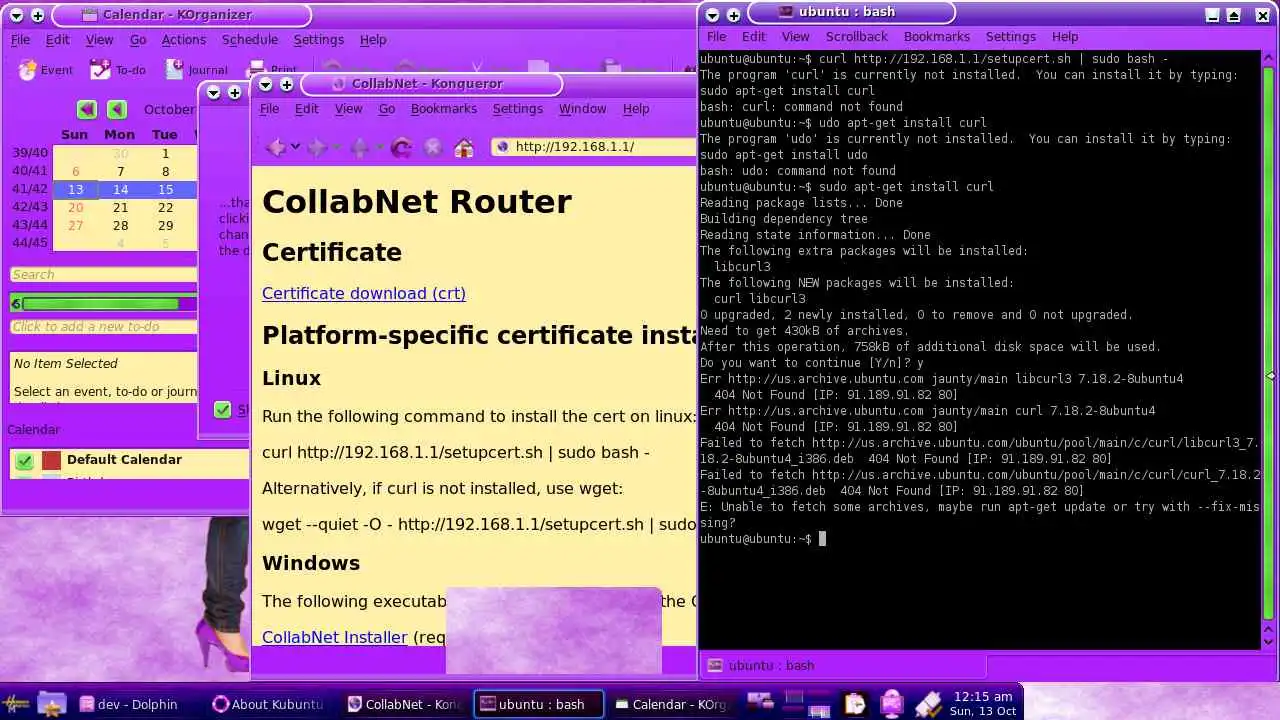
Task: Stop page loading in Konqueror
Action: coord(433,147)
